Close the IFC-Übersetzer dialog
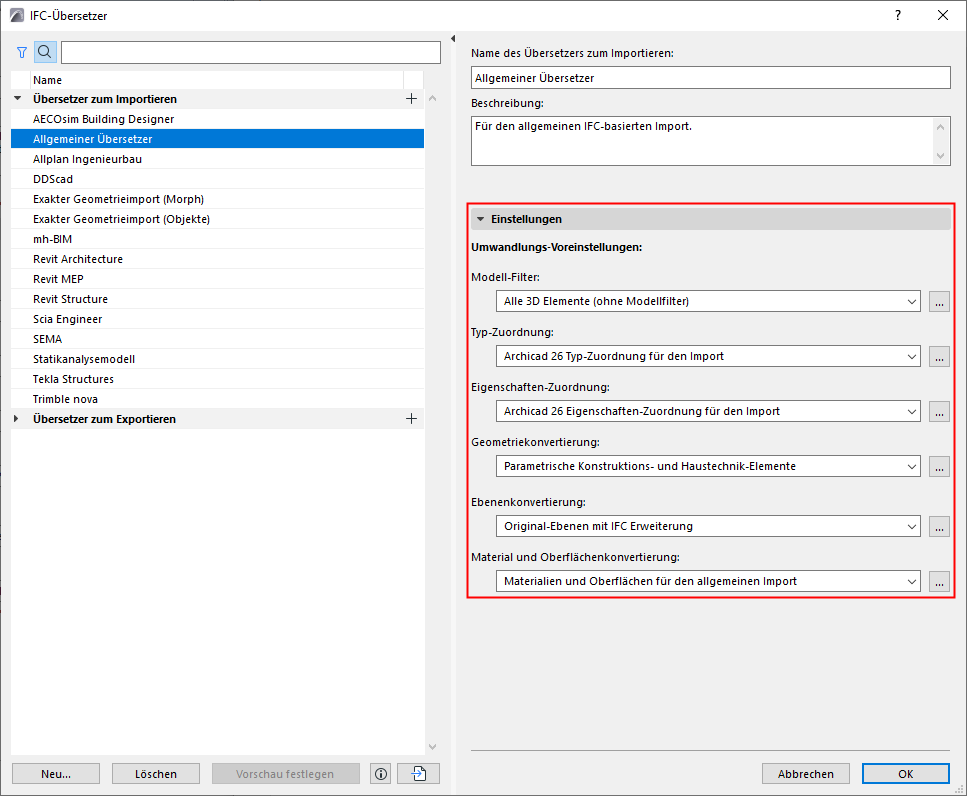 pyautogui.click(x=943, y=15)
